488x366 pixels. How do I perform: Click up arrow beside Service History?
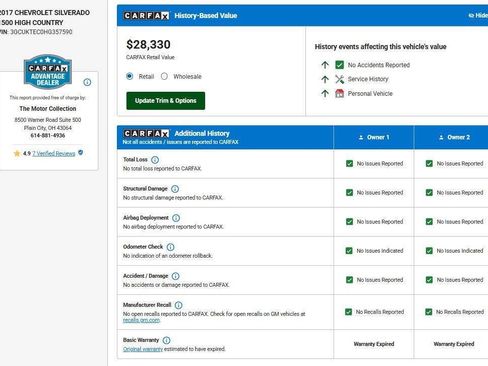(x=325, y=79)
